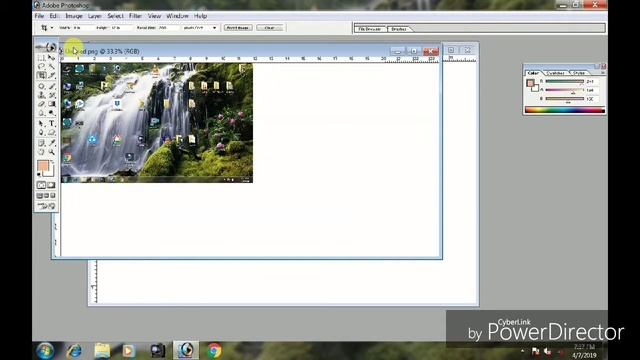The width and height of the screenshot is (640, 360).
Task: Select the Lasso tool
Action: [x=41, y=67]
